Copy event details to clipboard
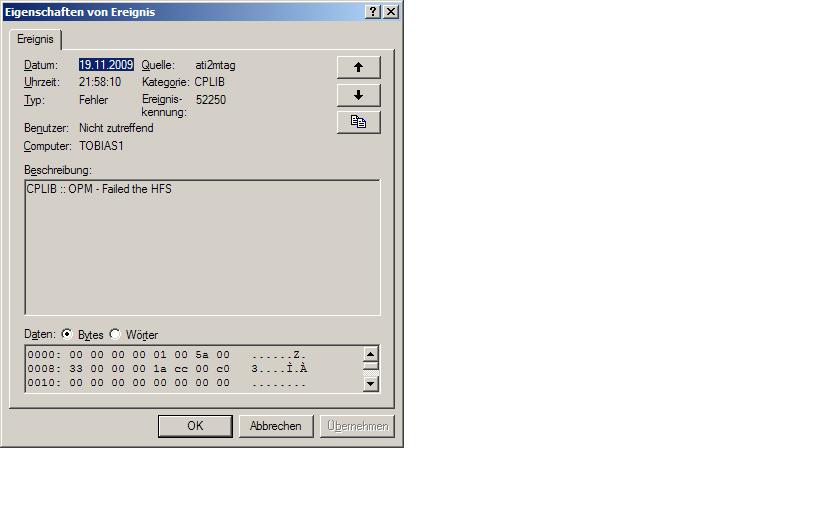 (358, 122)
